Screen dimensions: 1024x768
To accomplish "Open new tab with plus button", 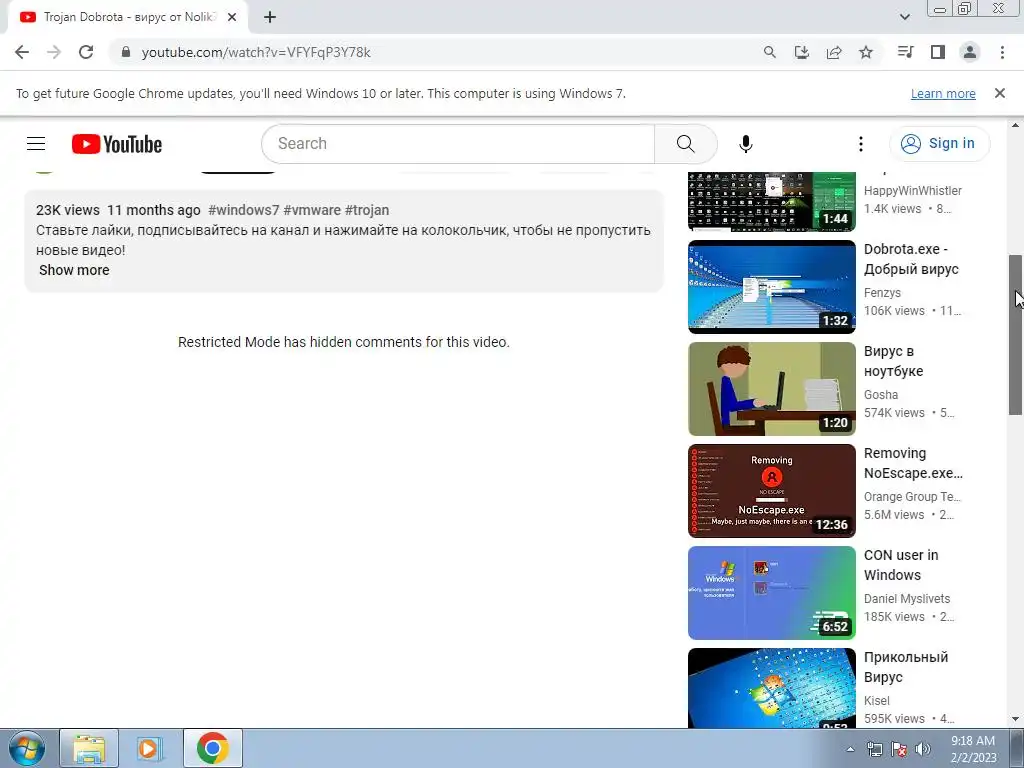I will coord(270,18).
